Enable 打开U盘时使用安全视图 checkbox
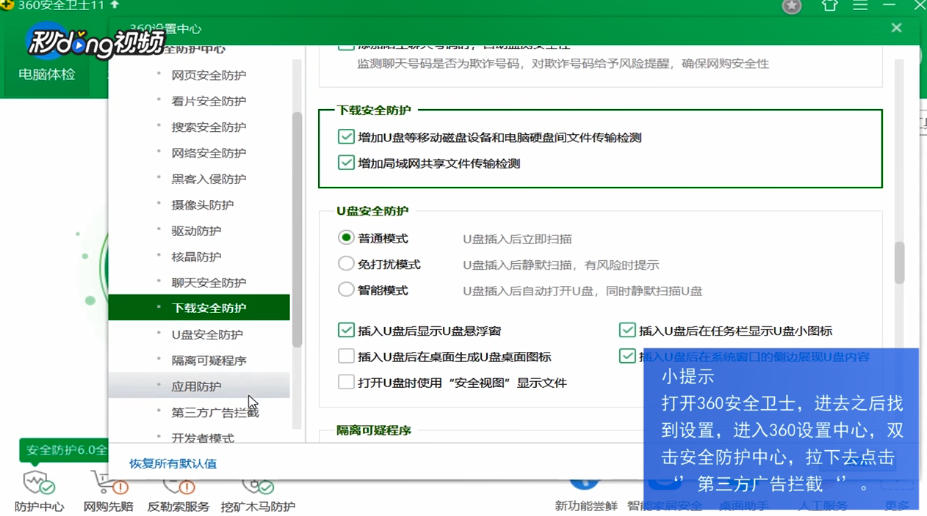The width and height of the screenshot is (927, 516). tap(346, 382)
